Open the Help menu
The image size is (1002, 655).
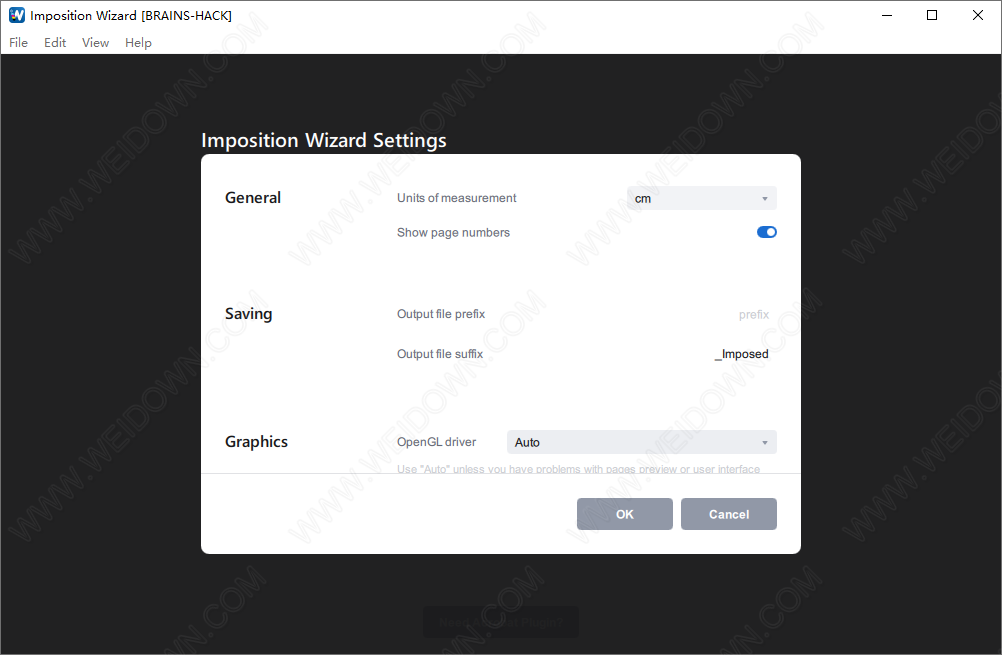tap(138, 43)
